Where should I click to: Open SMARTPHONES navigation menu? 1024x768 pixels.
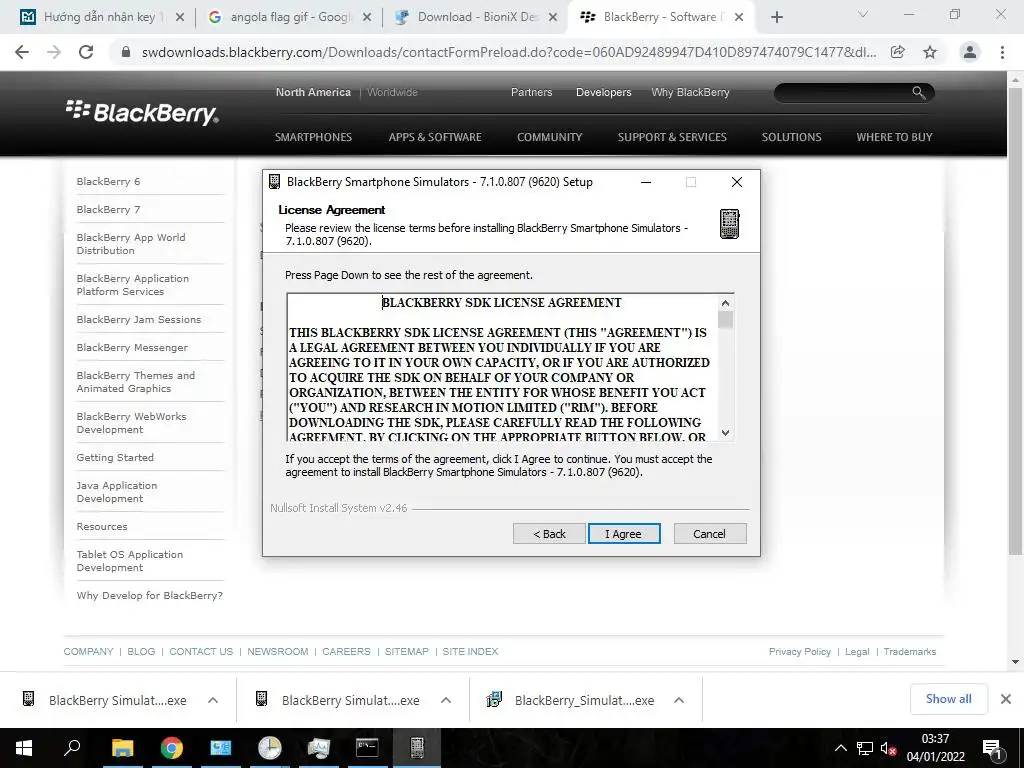pyautogui.click(x=313, y=137)
